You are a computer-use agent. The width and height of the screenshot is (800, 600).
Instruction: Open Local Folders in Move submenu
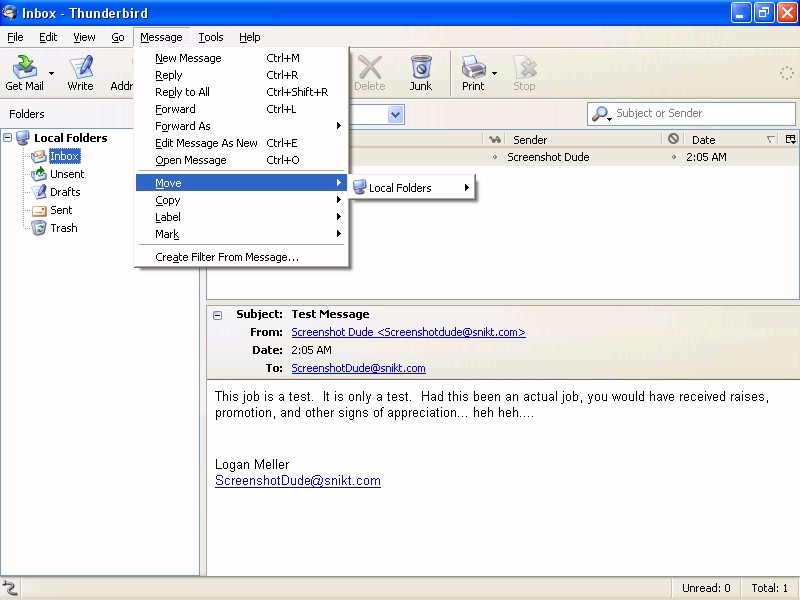tap(411, 188)
